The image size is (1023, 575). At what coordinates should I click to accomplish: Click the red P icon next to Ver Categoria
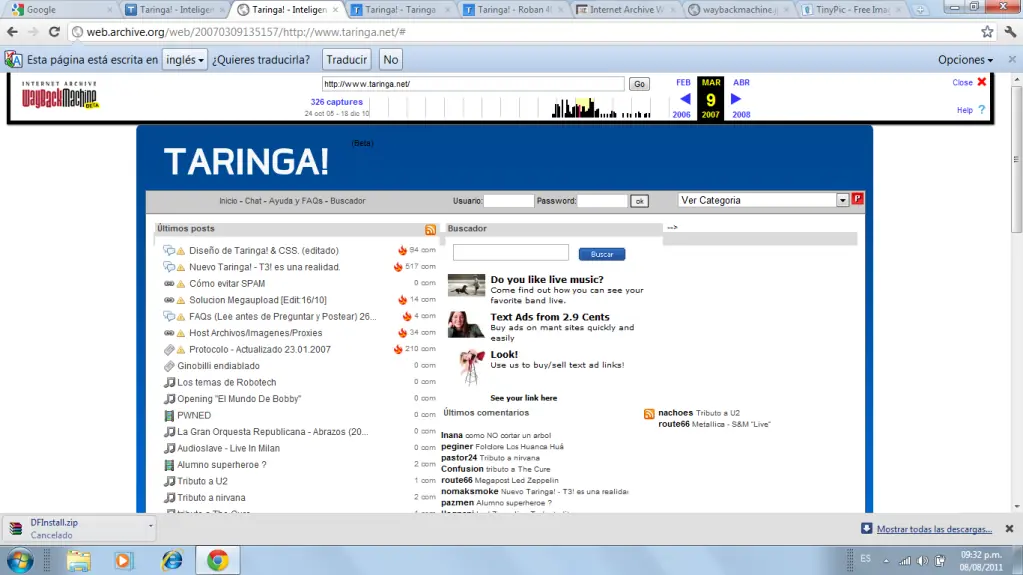tap(857, 199)
